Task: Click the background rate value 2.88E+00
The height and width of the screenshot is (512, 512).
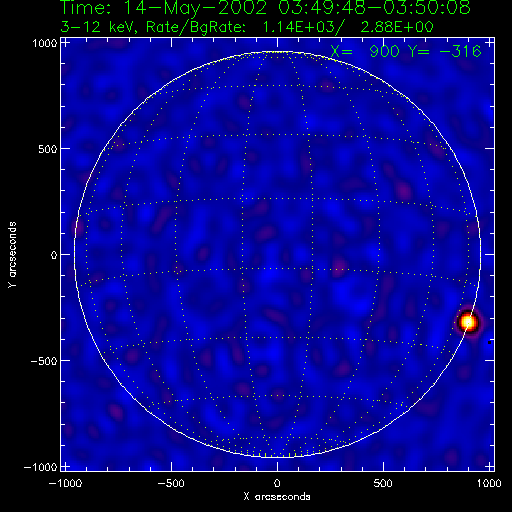Action: click(x=397, y=27)
